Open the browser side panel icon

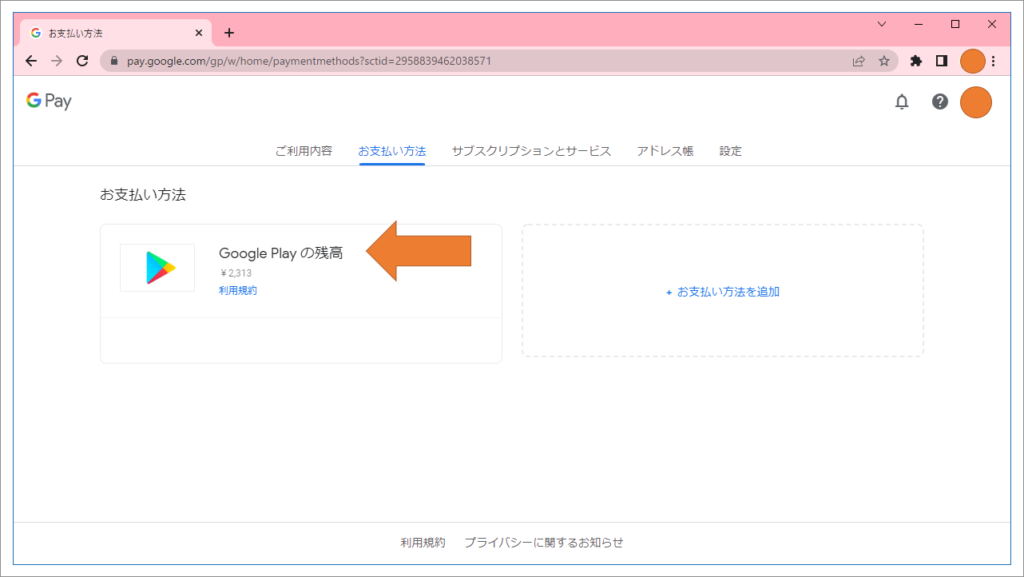[941, 60]
